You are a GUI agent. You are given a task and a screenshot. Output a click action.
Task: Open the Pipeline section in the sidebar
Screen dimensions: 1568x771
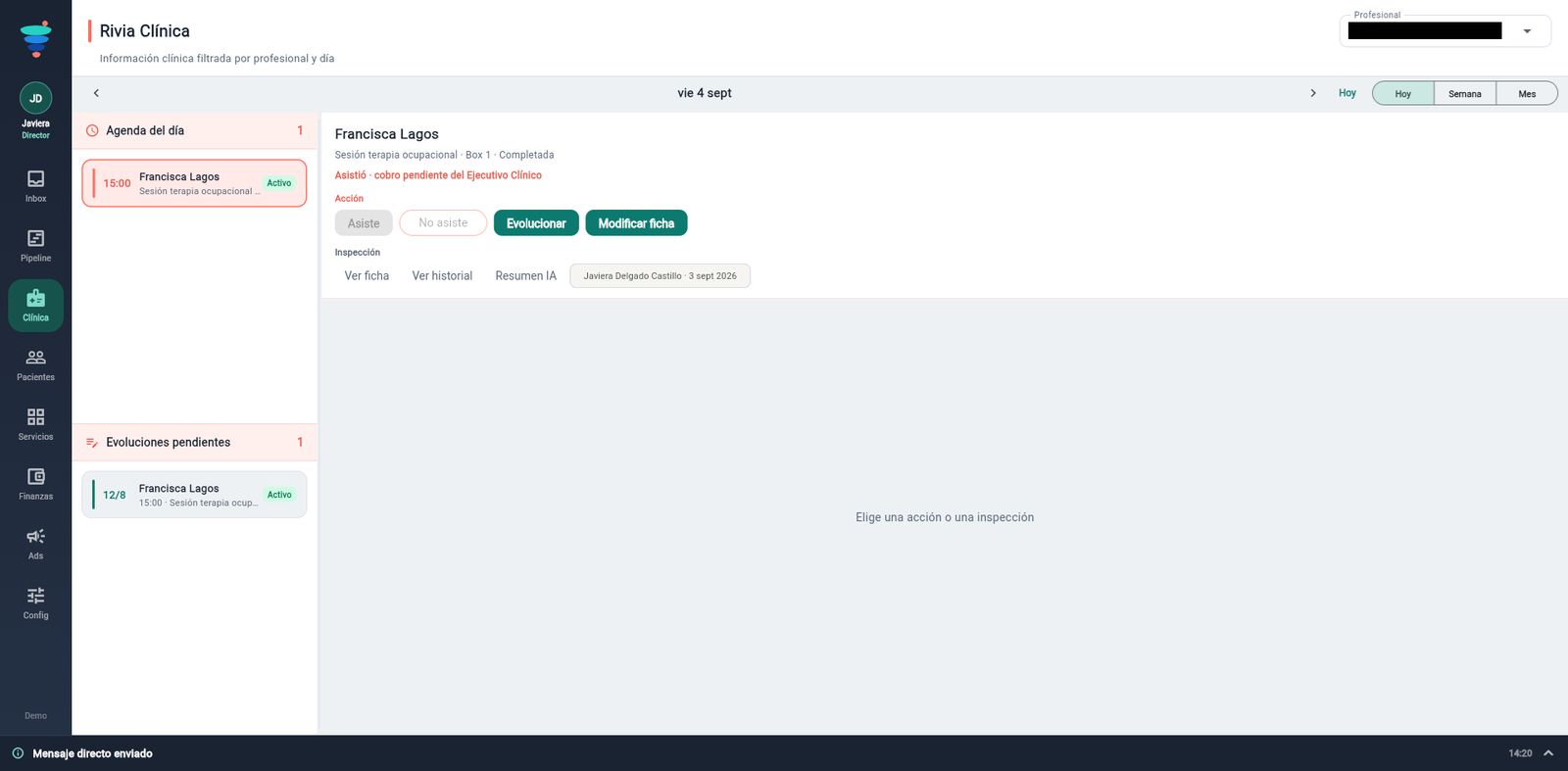35,246
